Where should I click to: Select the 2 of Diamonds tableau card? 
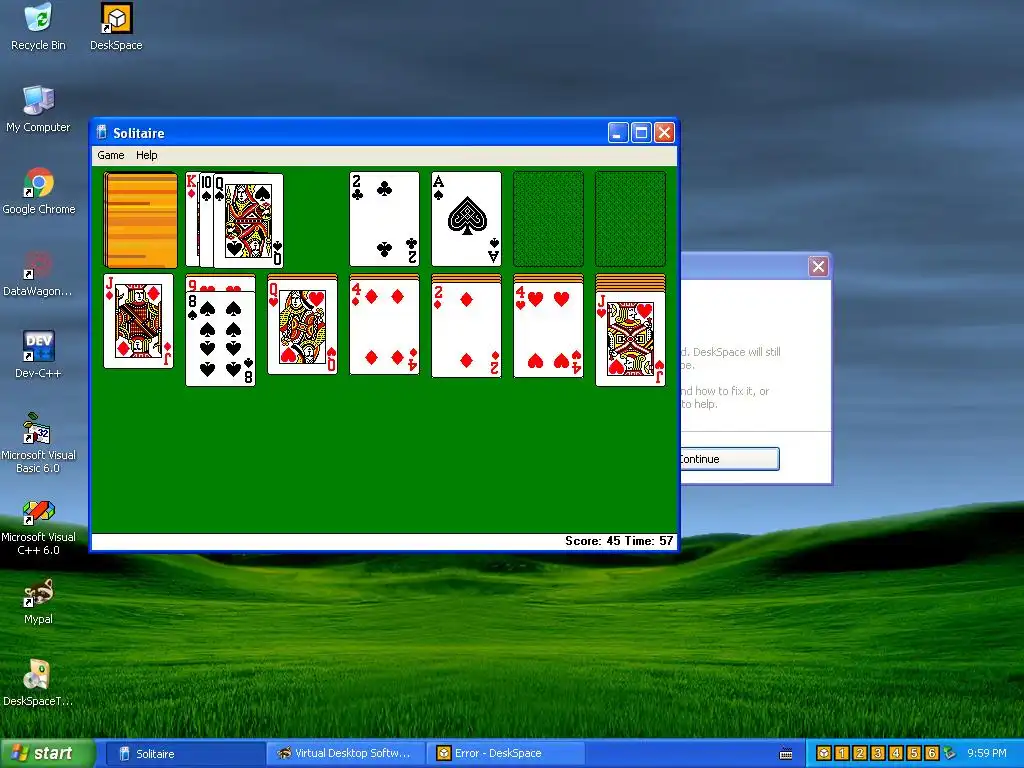(466, 330)
